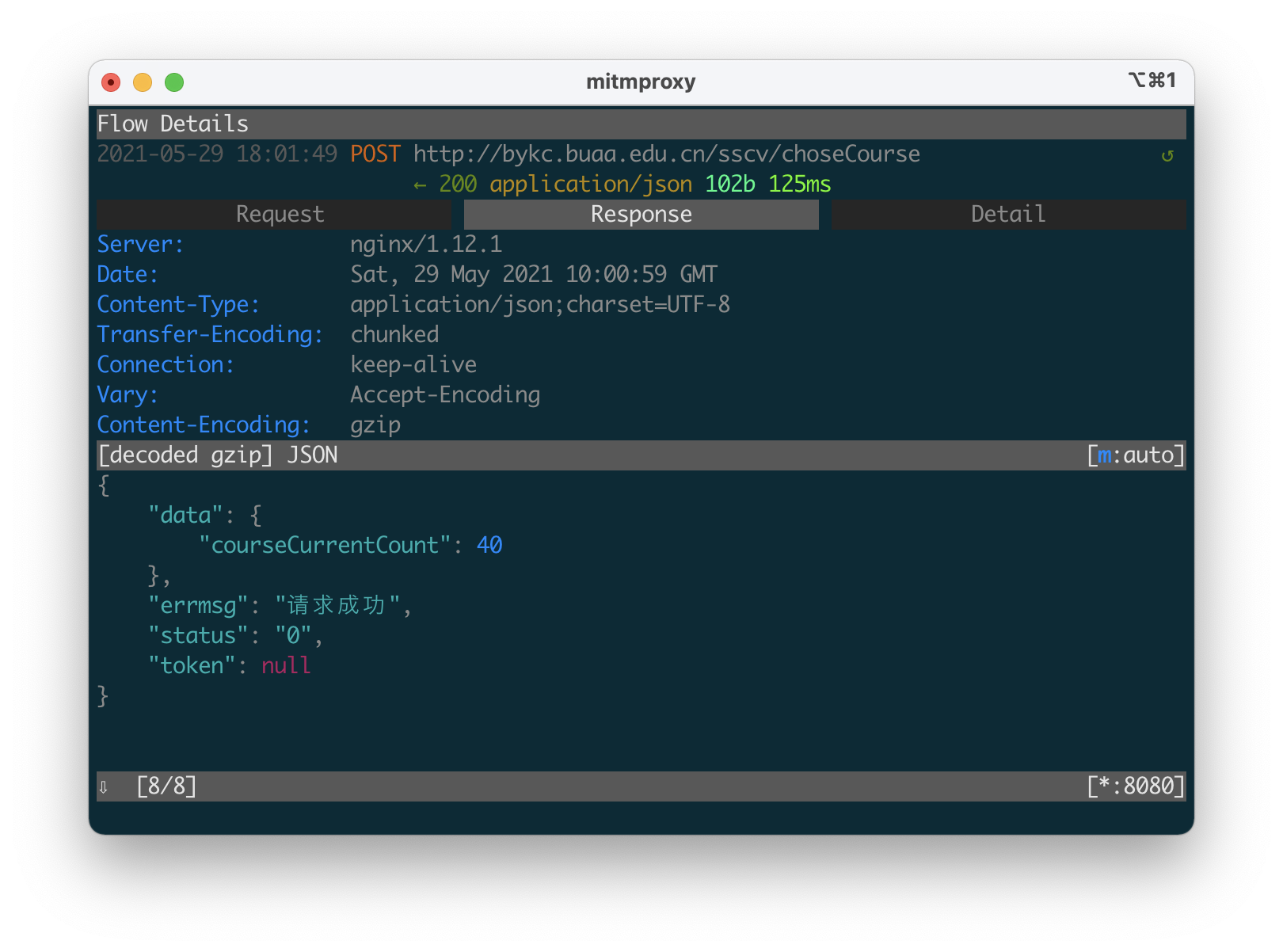Click the replay arrow icon beside the URL
The height and width of the screenshot is (952, 1283).
(1167, 155)
